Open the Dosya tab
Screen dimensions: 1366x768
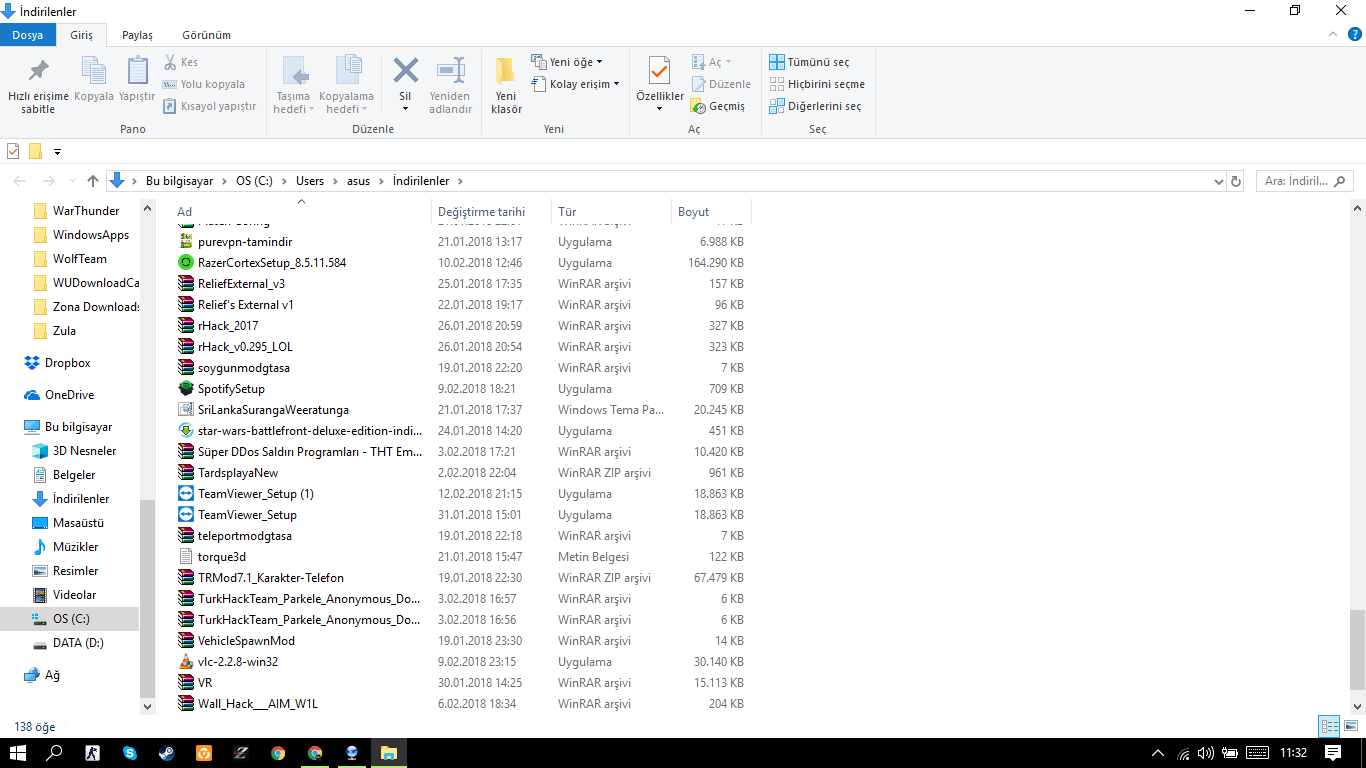point(28,35)
